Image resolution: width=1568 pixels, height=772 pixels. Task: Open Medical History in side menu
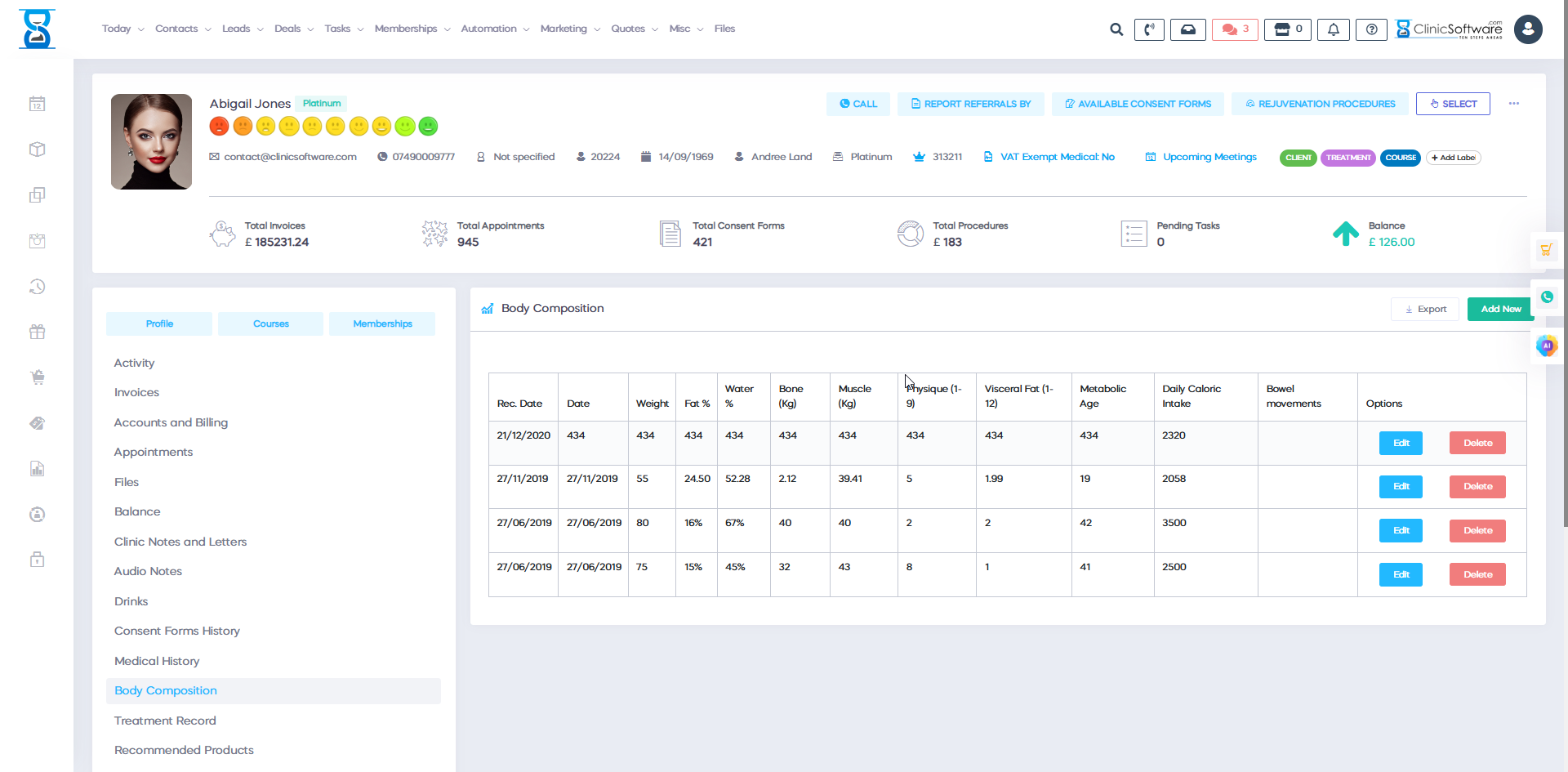(x=157, y=661)
